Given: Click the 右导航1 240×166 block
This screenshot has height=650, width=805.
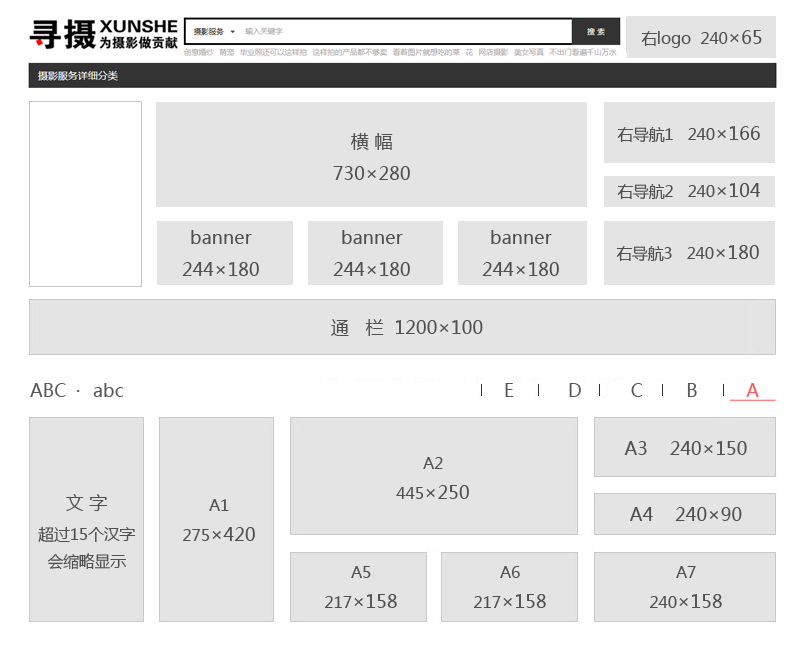Looking at the screenshot, I should coord(689,133).
